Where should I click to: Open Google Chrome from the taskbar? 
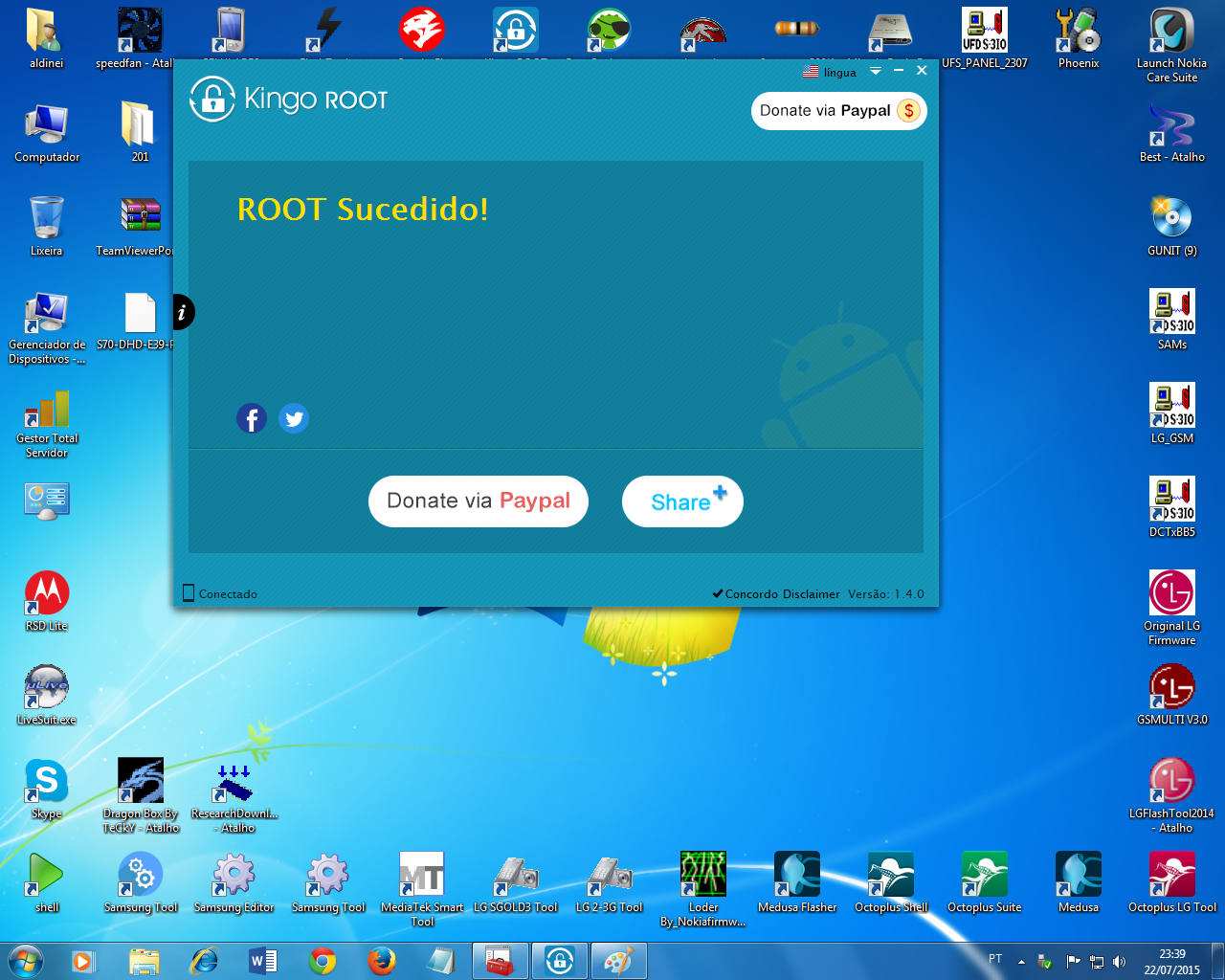(323, 960)
